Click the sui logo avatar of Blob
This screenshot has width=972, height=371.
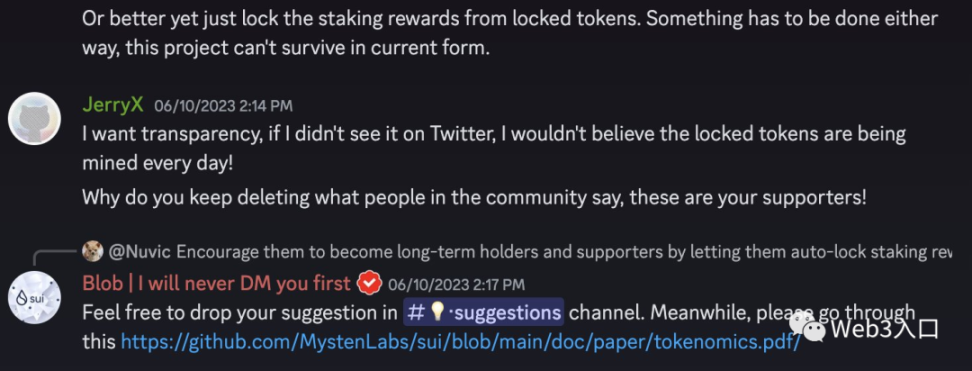(34, 297)
